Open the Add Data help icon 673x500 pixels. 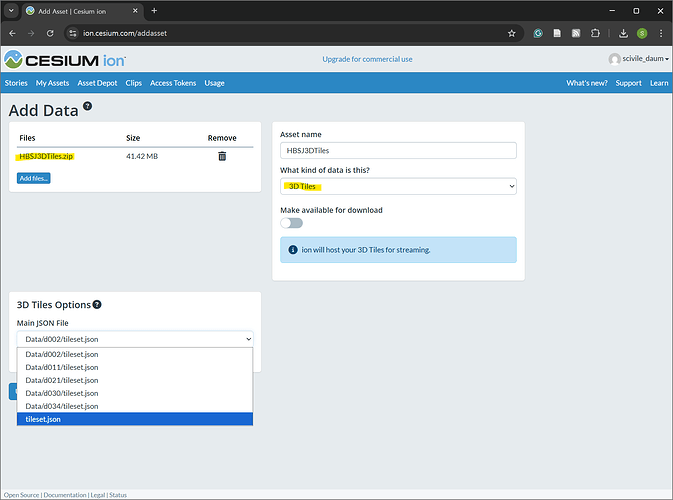click(88, 106)
